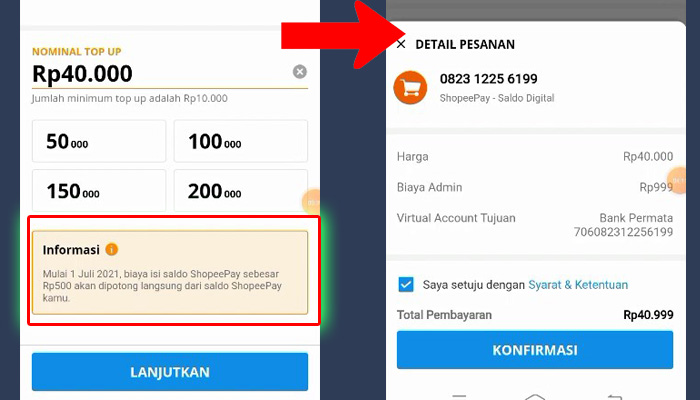Tap the Informasi notice box
The height and width of the screenshot is (400, 700).
[170, 272]
